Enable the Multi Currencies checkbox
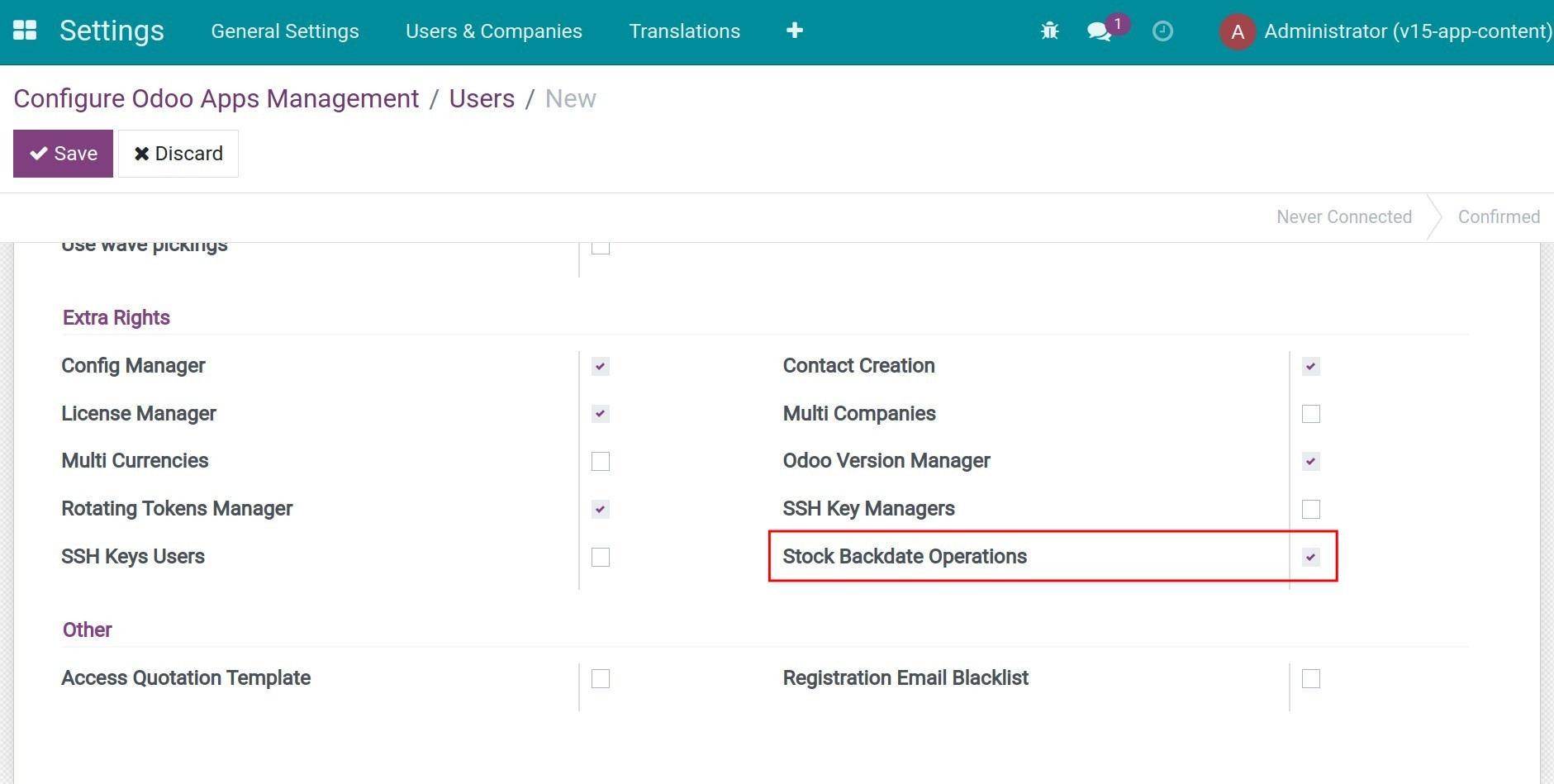 tap(599, 461)
